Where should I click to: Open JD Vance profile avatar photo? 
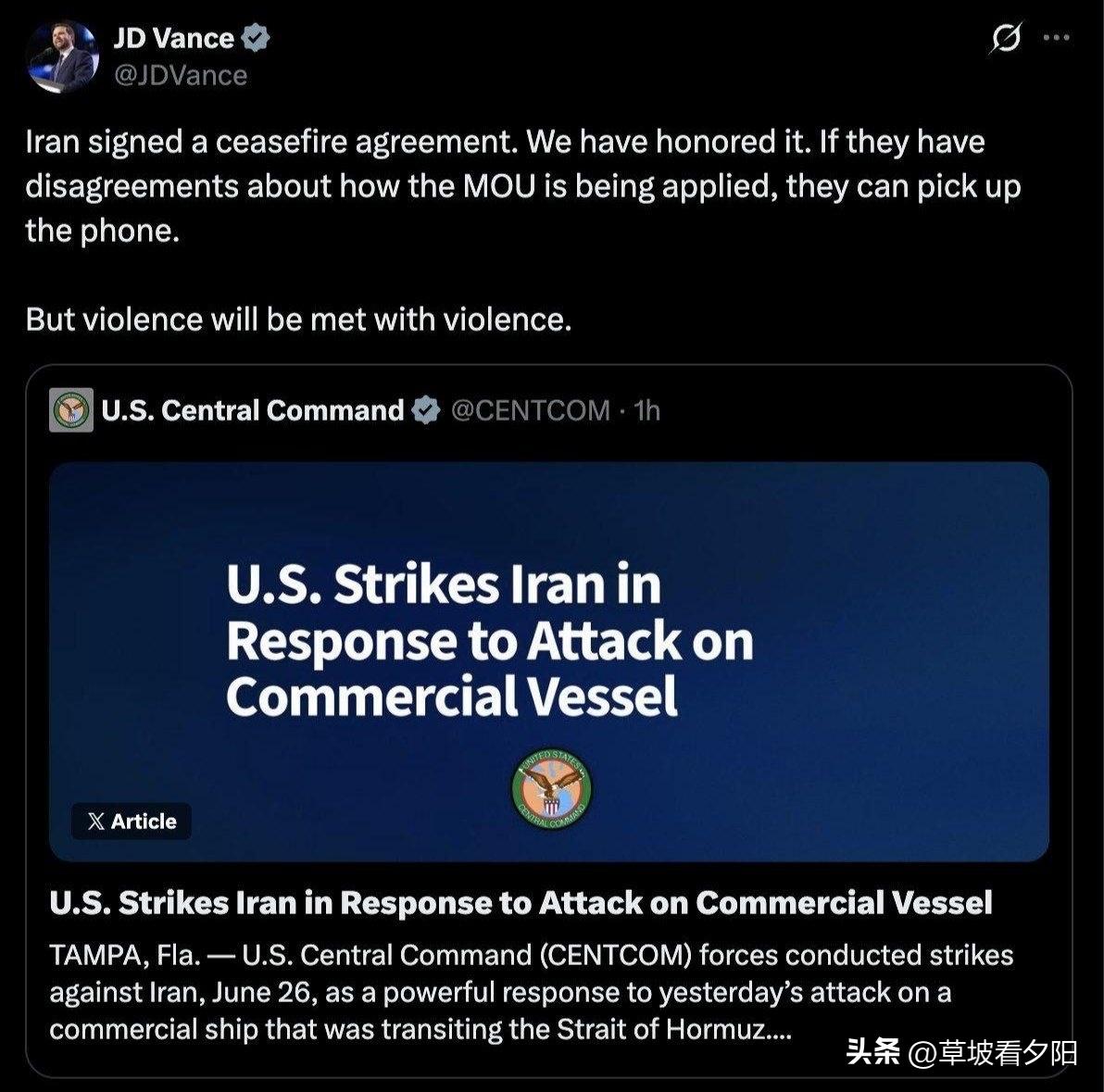62,56
